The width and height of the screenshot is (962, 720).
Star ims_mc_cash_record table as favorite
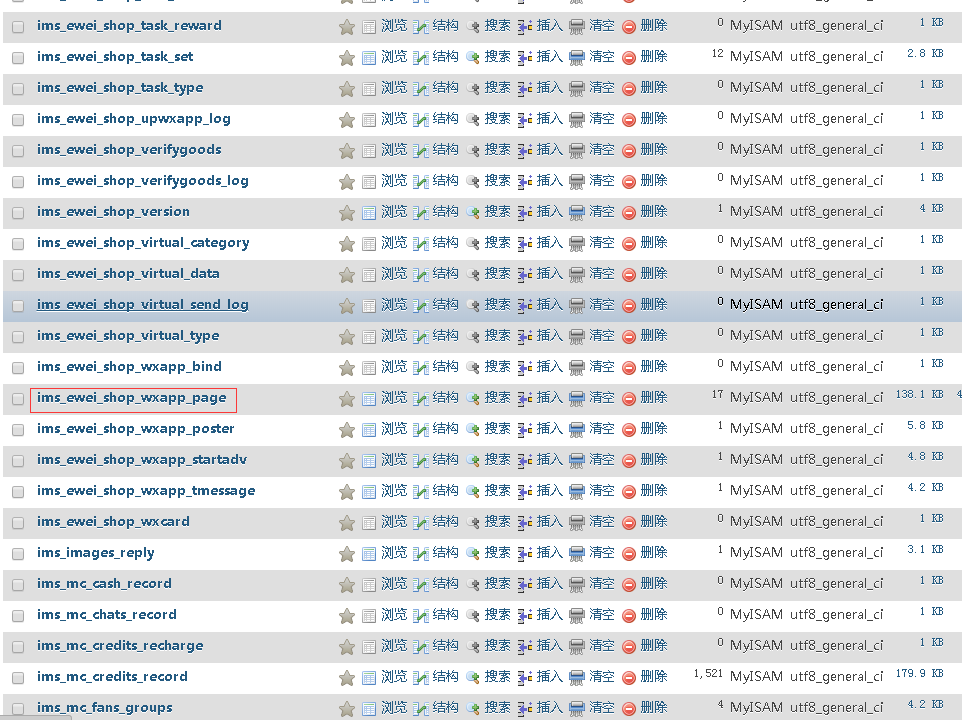point(347,585)
